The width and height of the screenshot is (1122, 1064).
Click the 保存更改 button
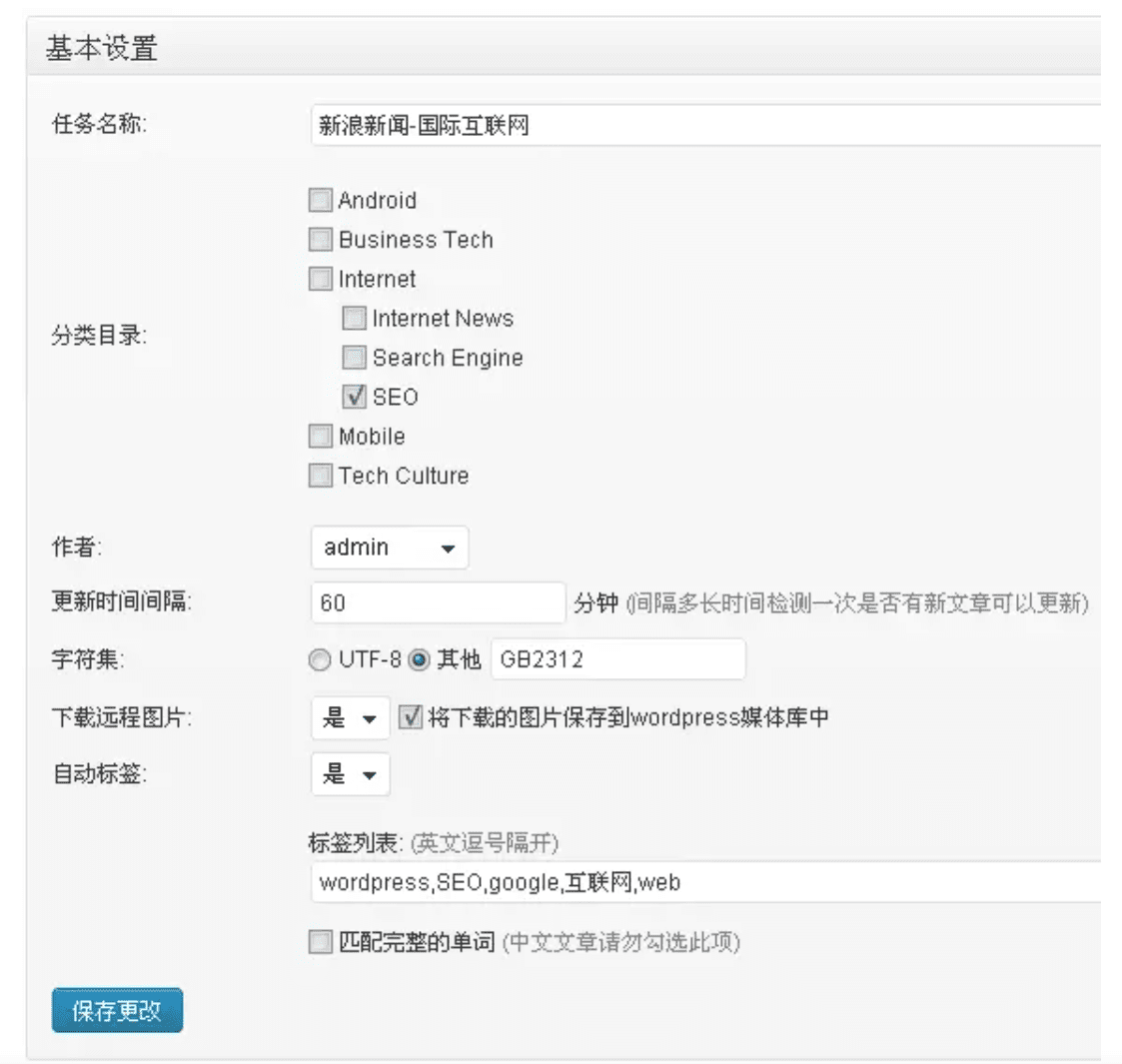pos(116,1009)
